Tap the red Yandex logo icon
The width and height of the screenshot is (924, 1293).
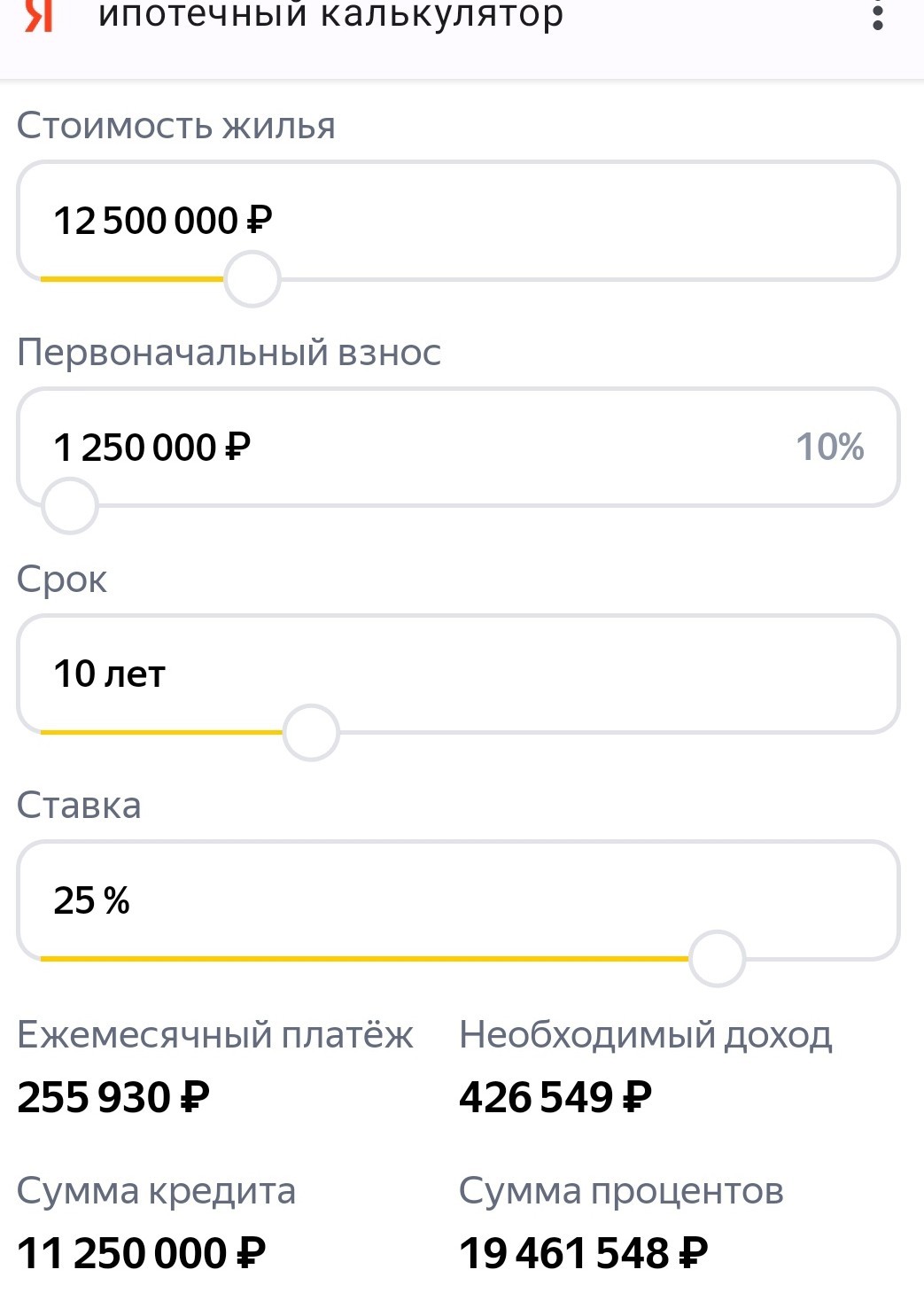[x=38, y=15]
